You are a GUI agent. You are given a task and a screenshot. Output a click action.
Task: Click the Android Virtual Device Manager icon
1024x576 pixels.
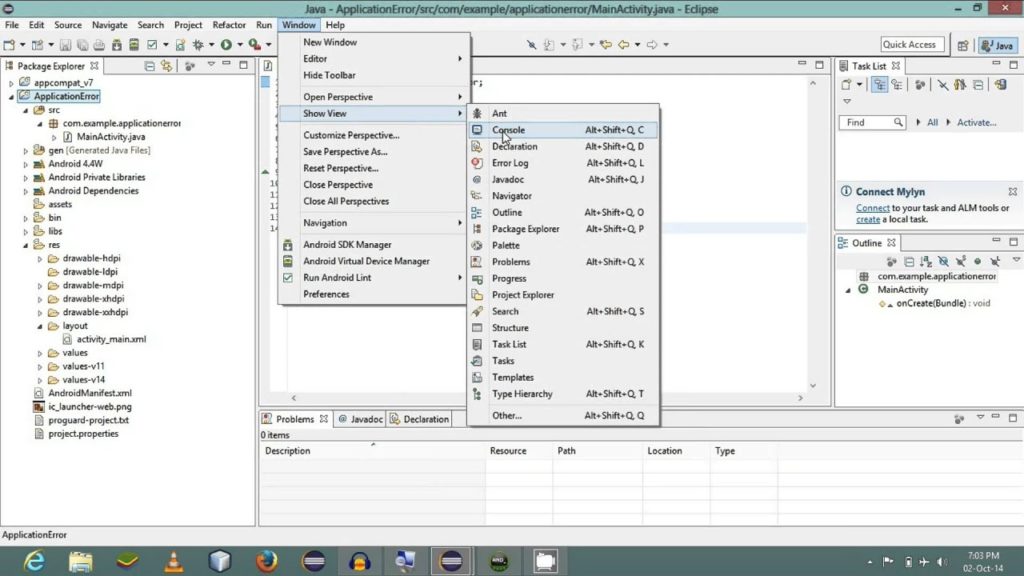tap(287, 261)
